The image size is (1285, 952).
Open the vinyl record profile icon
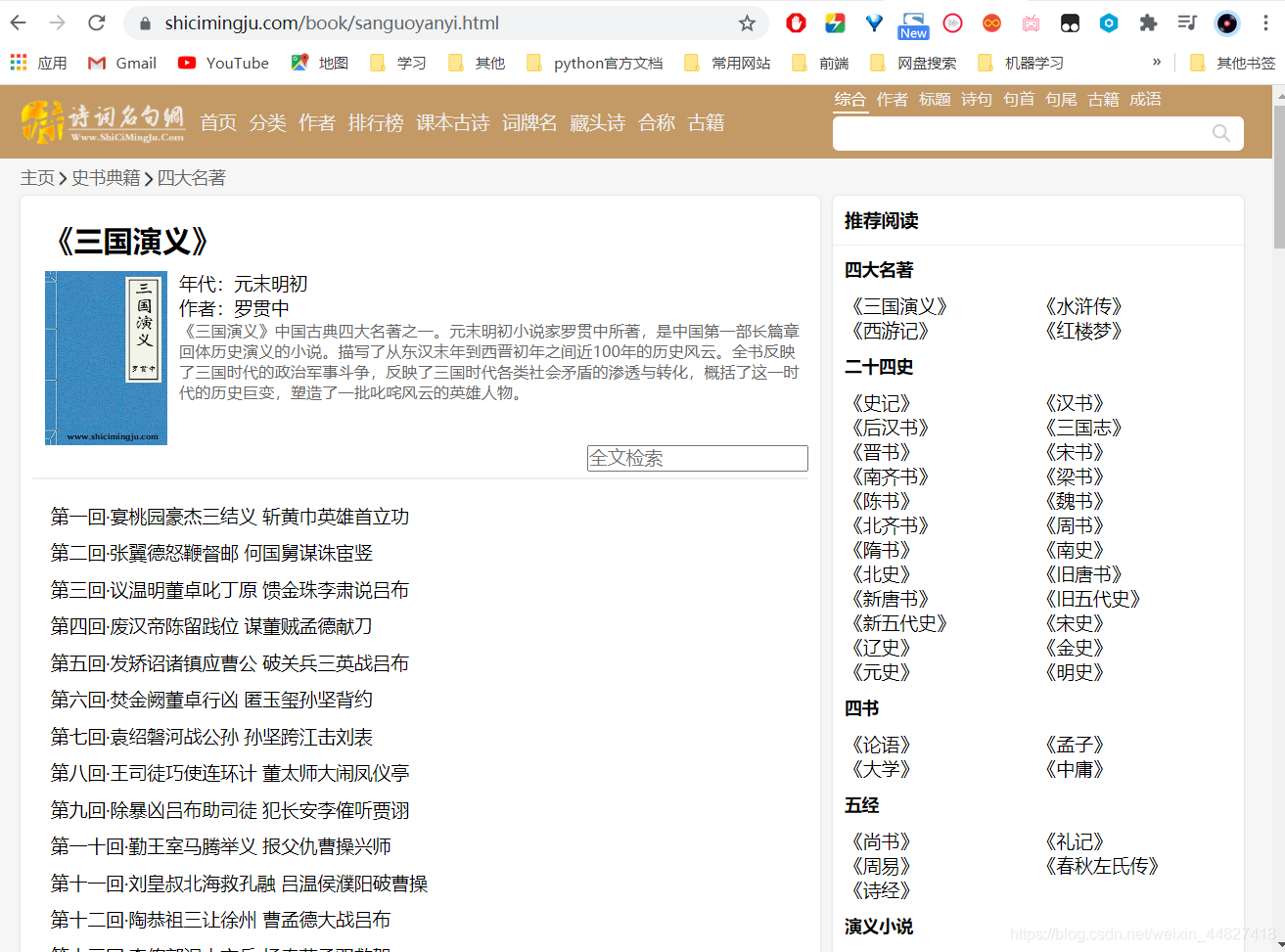(1226, 23)
